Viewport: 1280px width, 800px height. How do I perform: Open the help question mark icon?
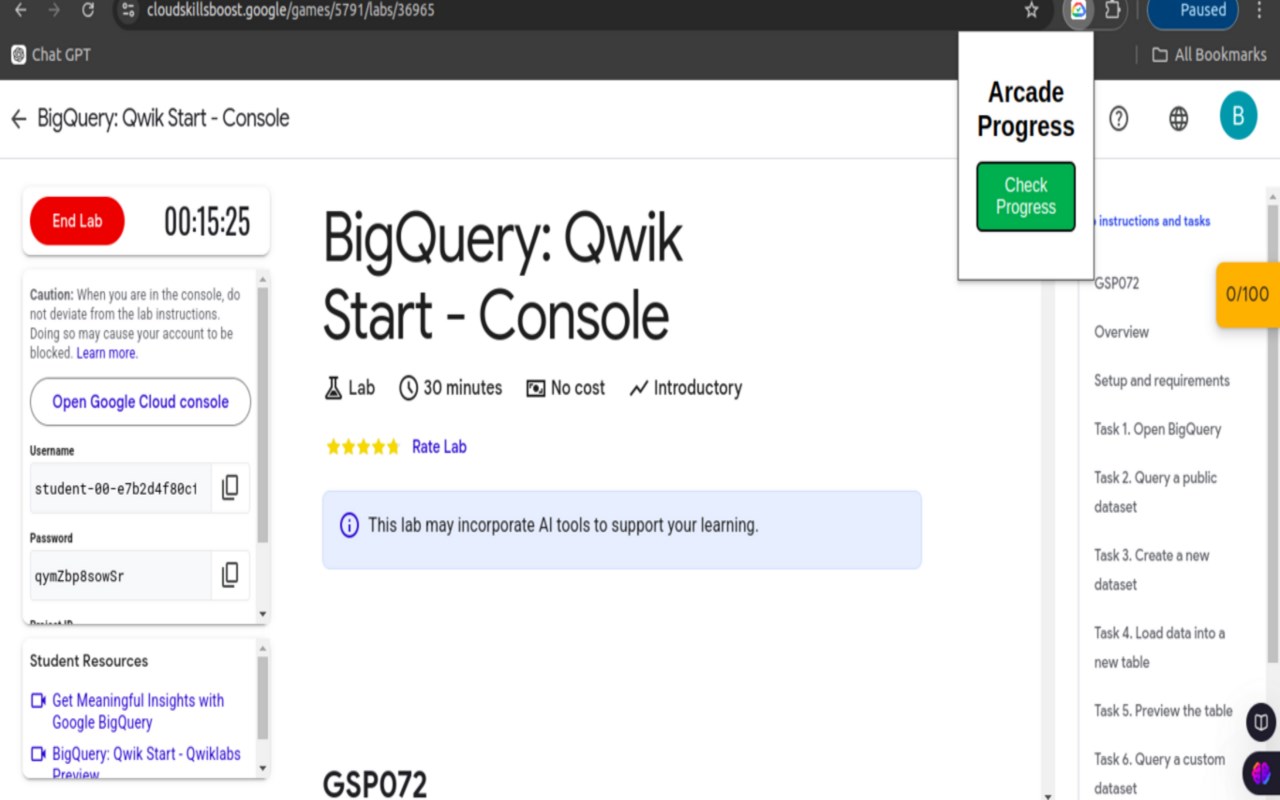tap(1119, 119)
